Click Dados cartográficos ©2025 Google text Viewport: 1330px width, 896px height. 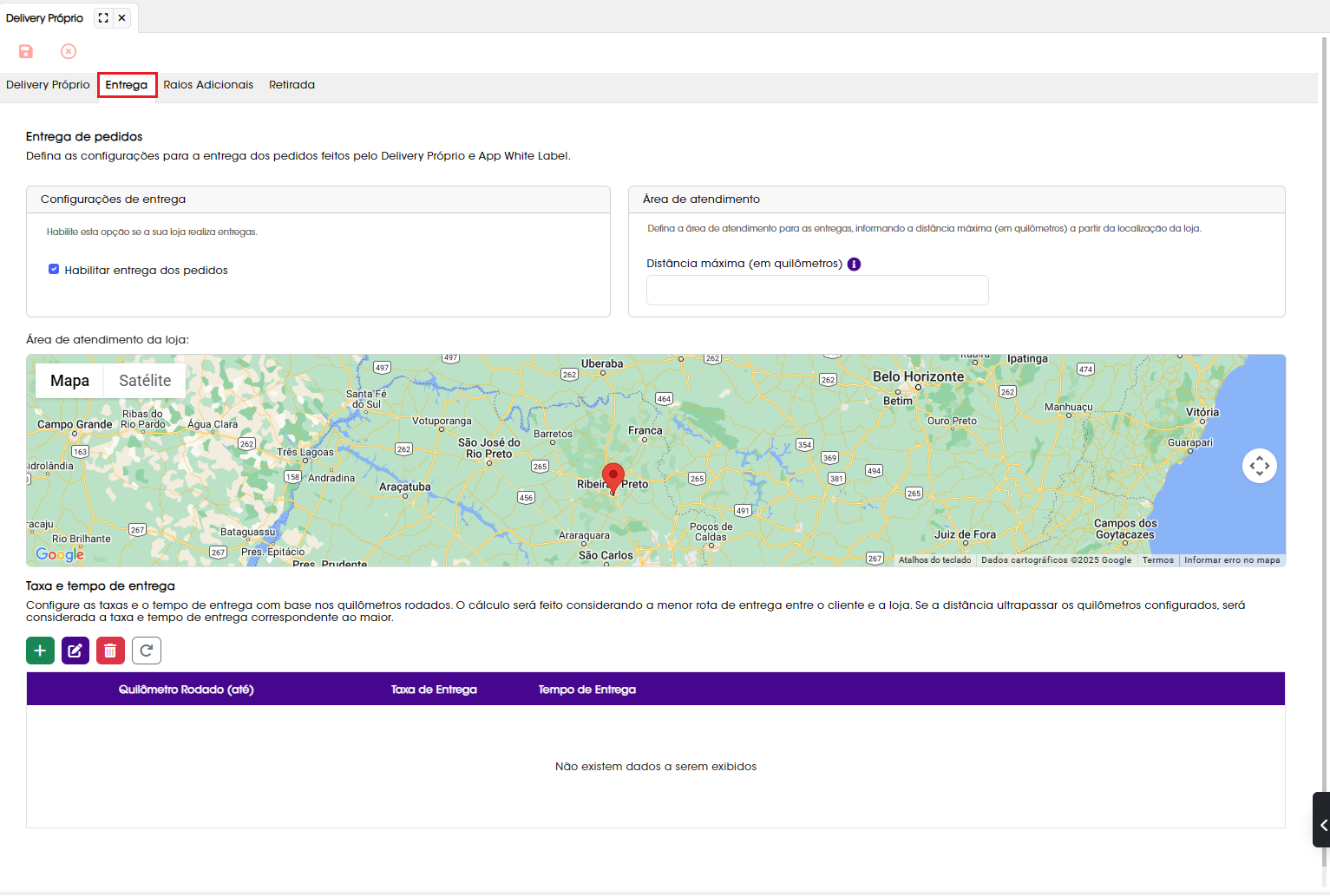click(1056, 560)
